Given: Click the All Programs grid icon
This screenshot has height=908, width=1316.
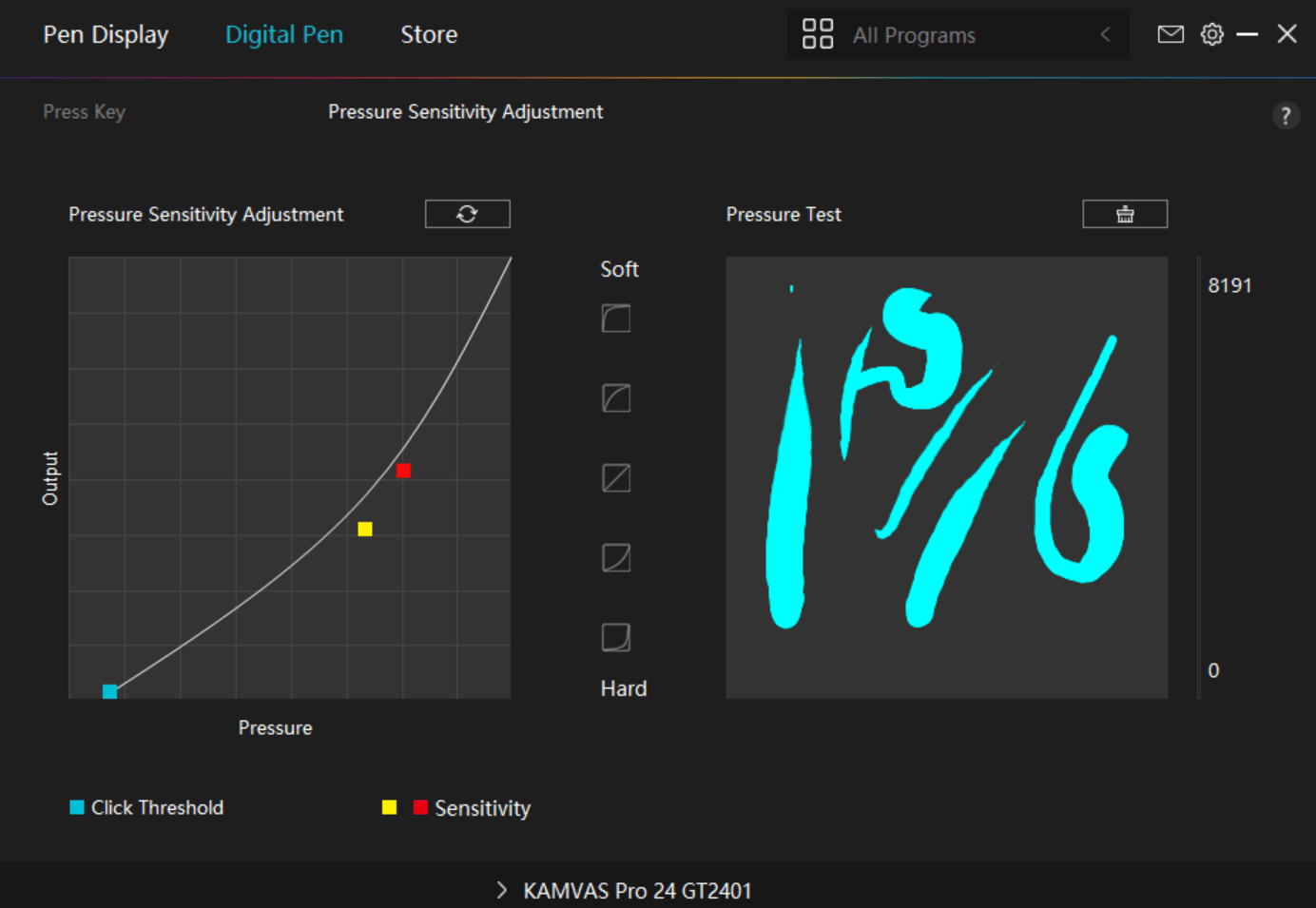Looking at the screenshot, I should click(817, 33).
